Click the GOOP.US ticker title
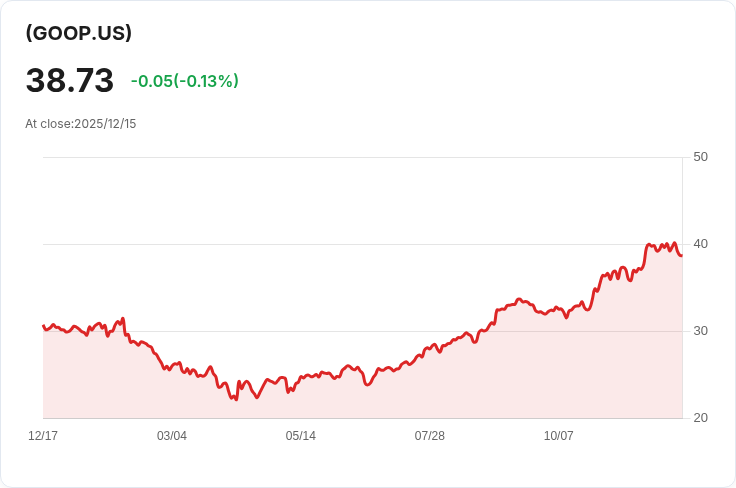 (79, 33)
